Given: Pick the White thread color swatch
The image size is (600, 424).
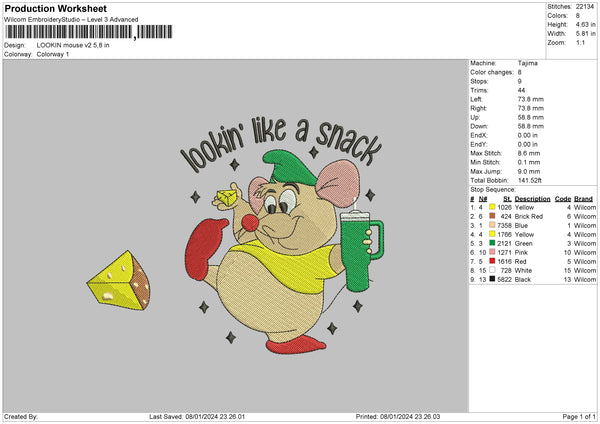Looking at the screenshot, I should click(x=492, y=270).
